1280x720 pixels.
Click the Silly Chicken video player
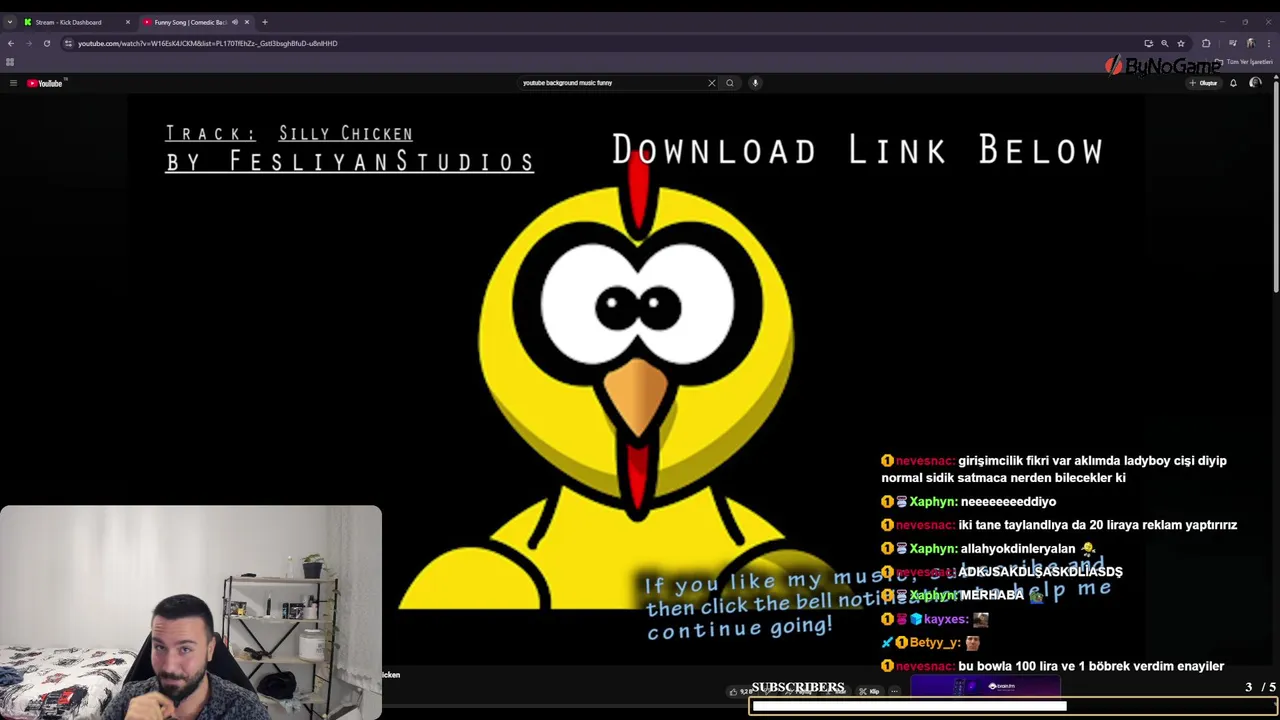[636, 380]
